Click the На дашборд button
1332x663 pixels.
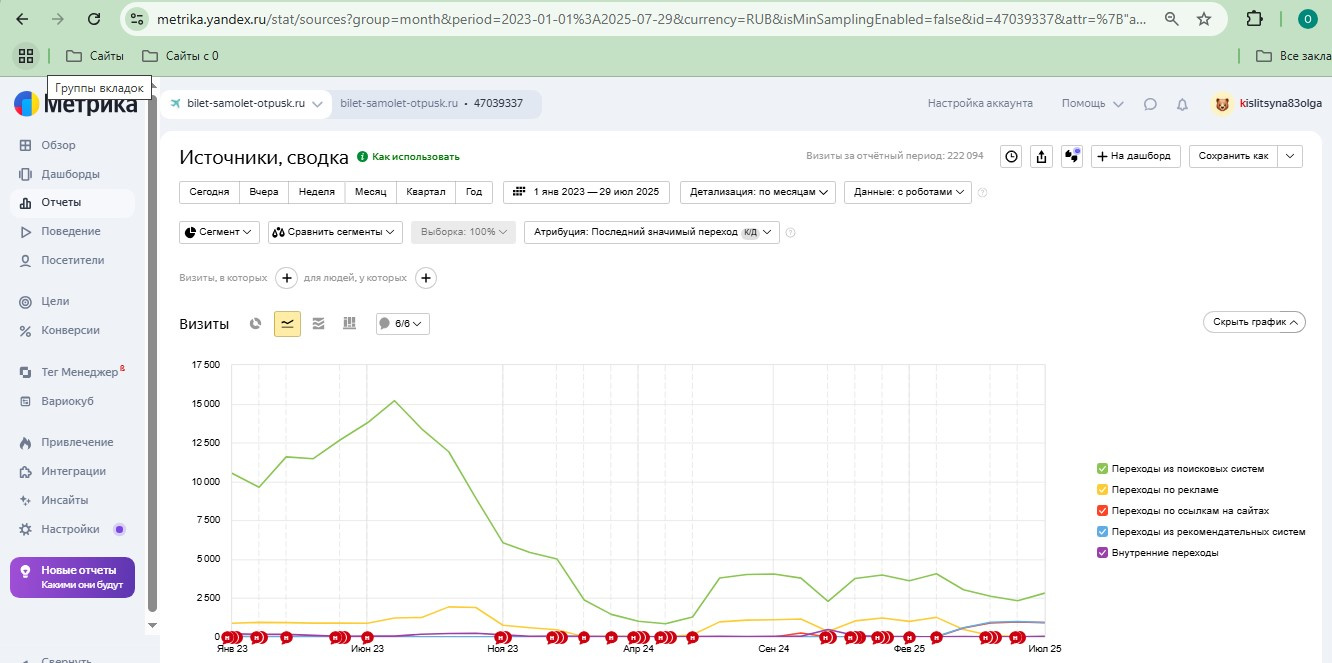click(x=1136, y=156)
